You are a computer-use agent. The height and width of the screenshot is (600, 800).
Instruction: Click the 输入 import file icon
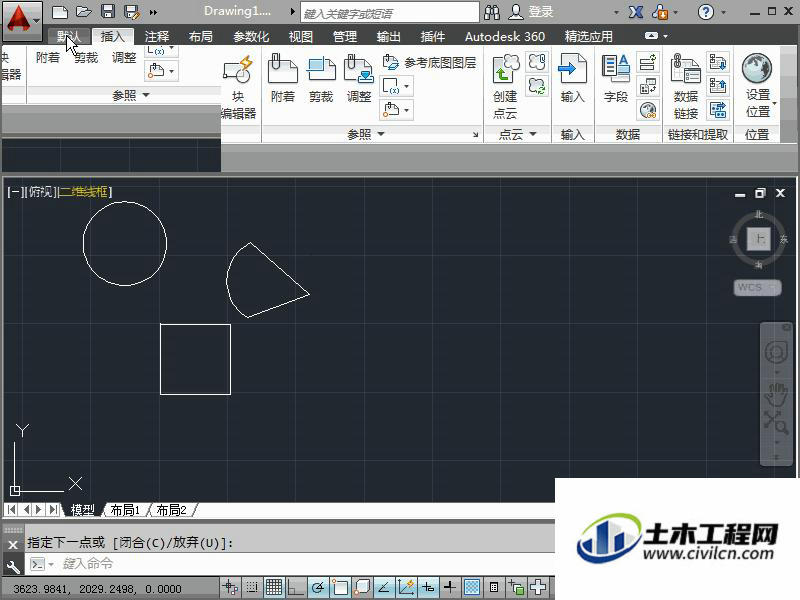(572, 78)
